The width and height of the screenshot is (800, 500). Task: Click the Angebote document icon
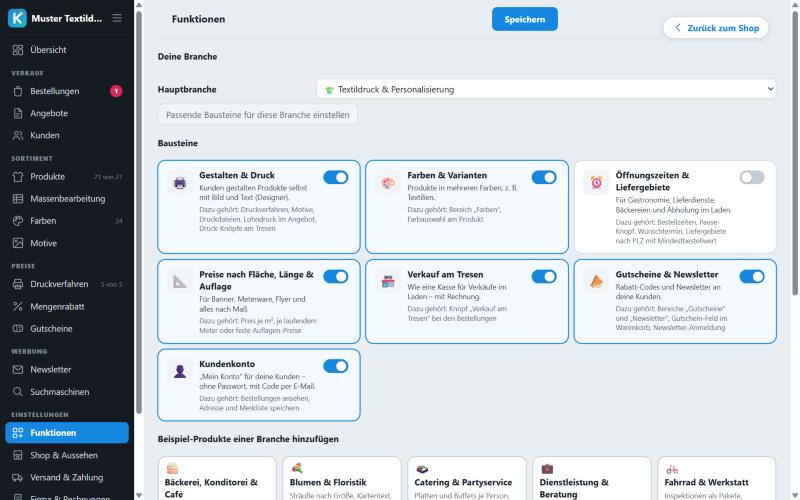pyautogui.click(x=18, y=113)
